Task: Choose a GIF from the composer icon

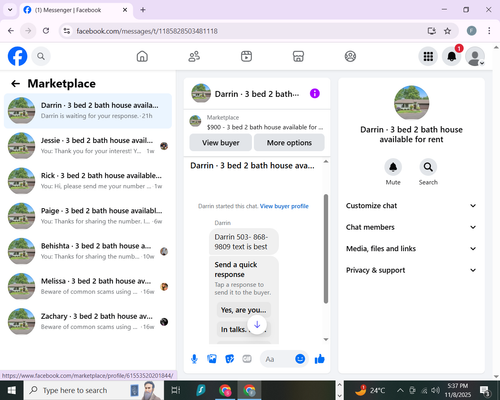Action: click(247, 359)
